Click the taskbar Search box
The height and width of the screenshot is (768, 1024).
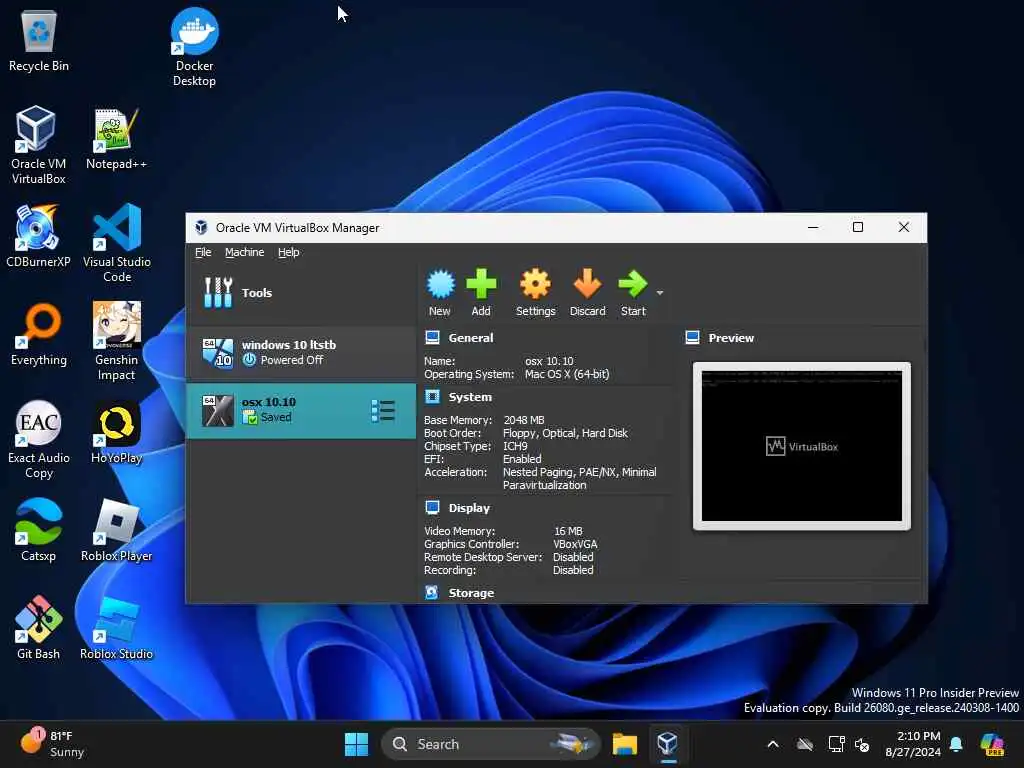tap(490, 744)
